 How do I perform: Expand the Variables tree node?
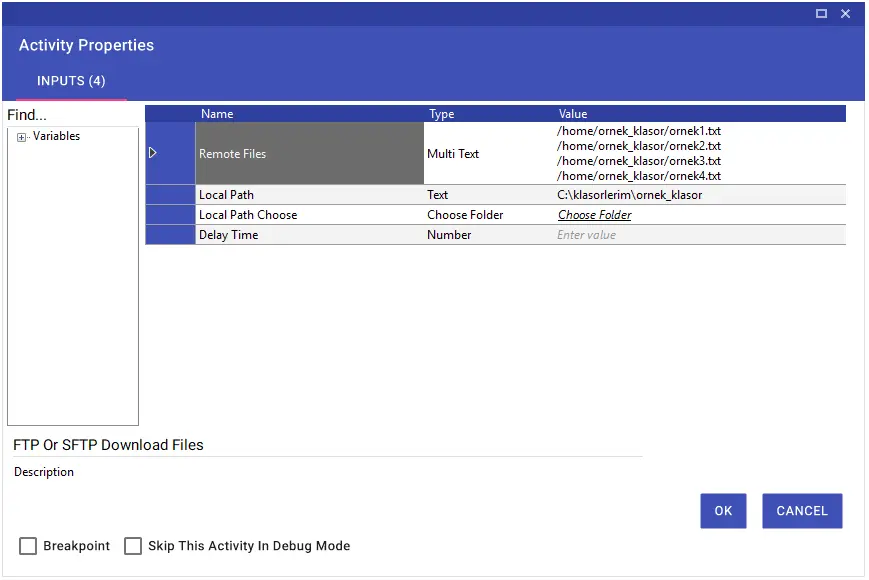[x=21, y=137]
